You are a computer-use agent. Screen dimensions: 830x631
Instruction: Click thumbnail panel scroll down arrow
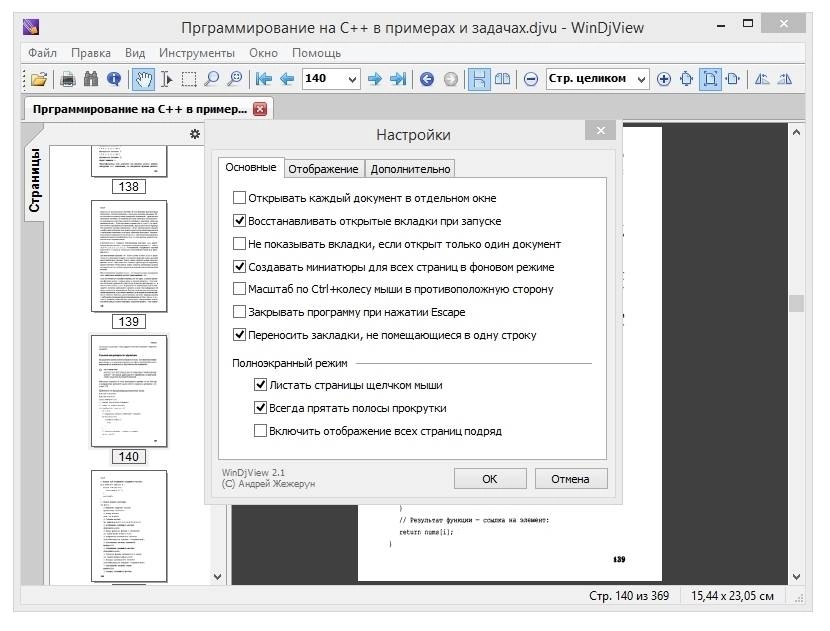pyautogui.click(x=218, y=576)
